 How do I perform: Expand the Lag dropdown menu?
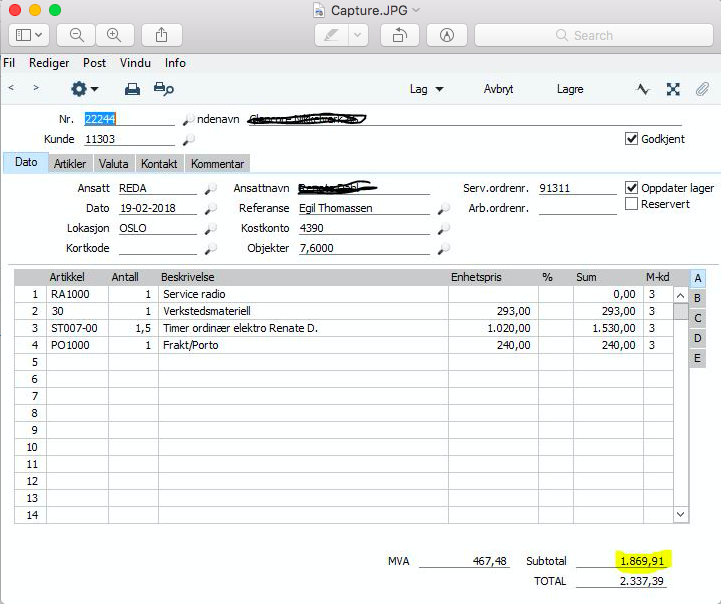(426, 89)
